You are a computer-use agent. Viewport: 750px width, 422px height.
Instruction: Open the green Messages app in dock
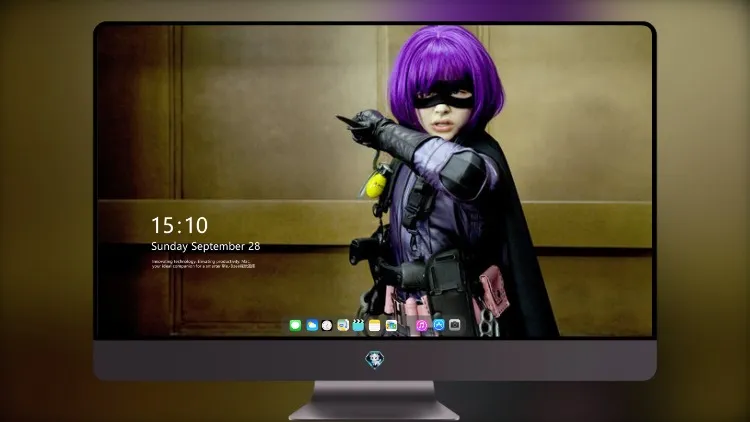point(295,326)
